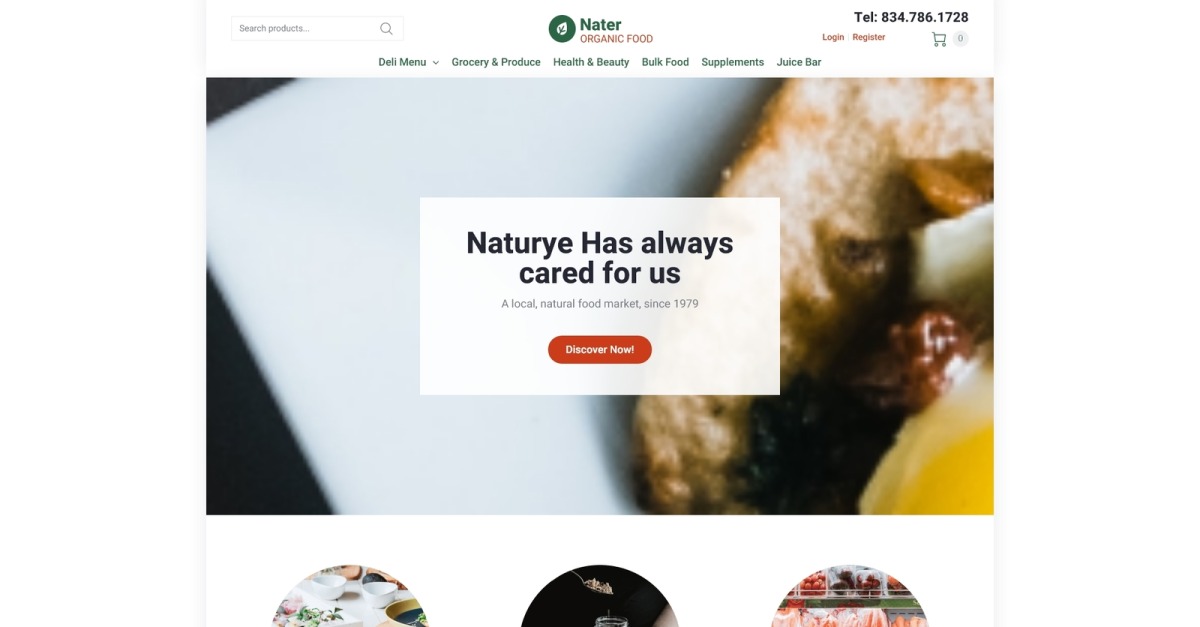Open the shopping cart icon

coord(939,39)
